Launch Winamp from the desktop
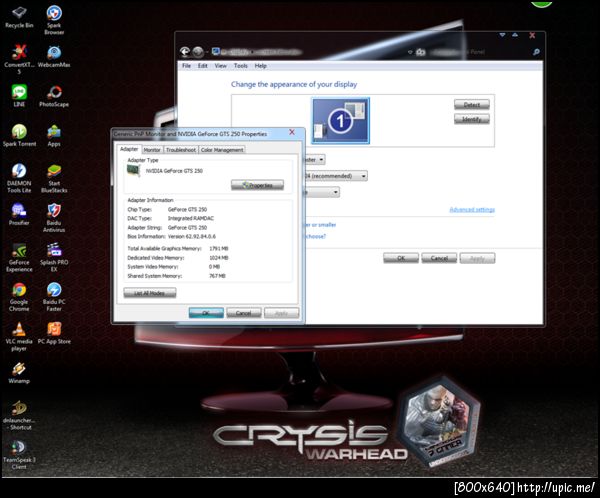 (x=19, y=373)
